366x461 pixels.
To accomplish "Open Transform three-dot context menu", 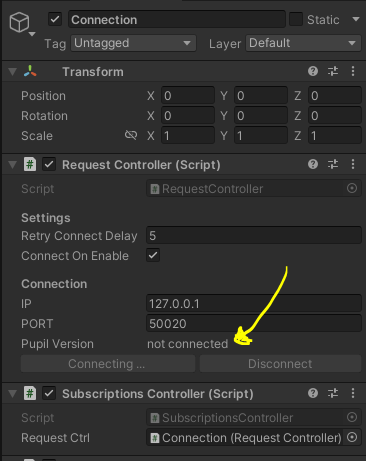I will click(353, 71).
